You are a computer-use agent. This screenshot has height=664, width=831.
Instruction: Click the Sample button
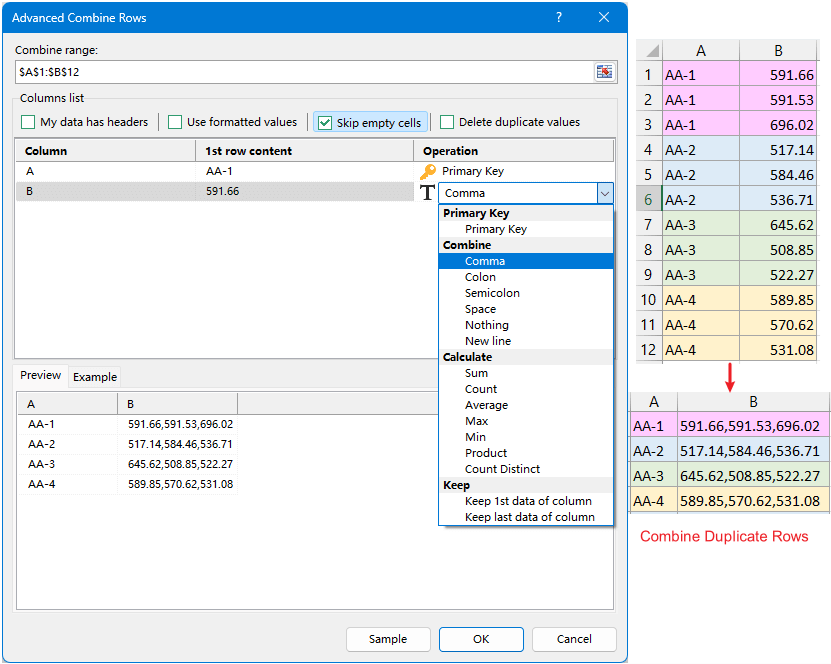pyautogui.click(x=388, y=639)
